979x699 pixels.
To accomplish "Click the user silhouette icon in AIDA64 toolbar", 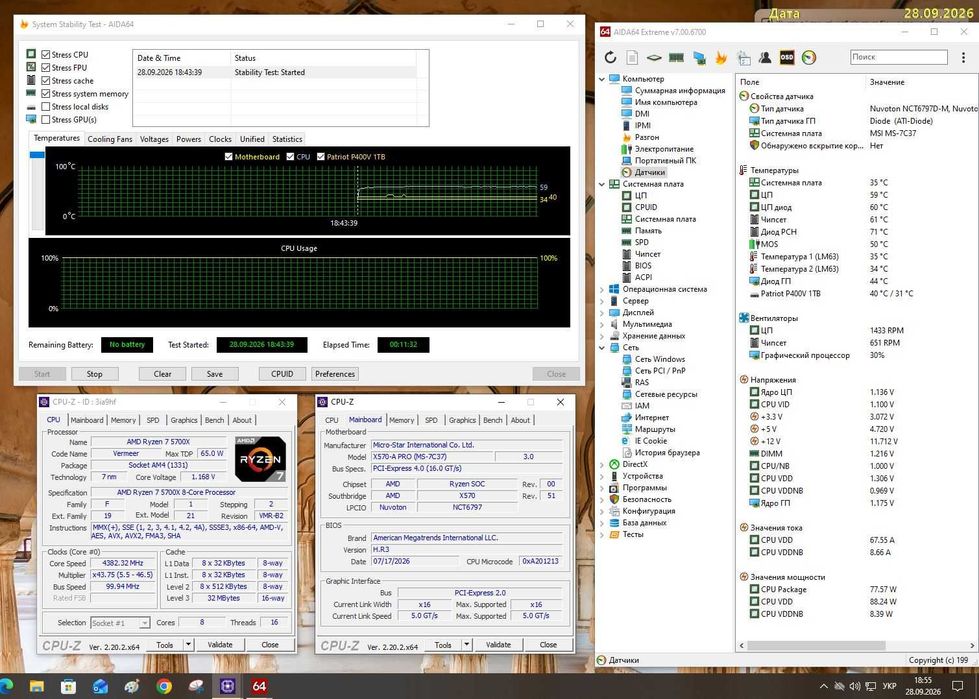I will pyautogui.click(x=765, y=57).
